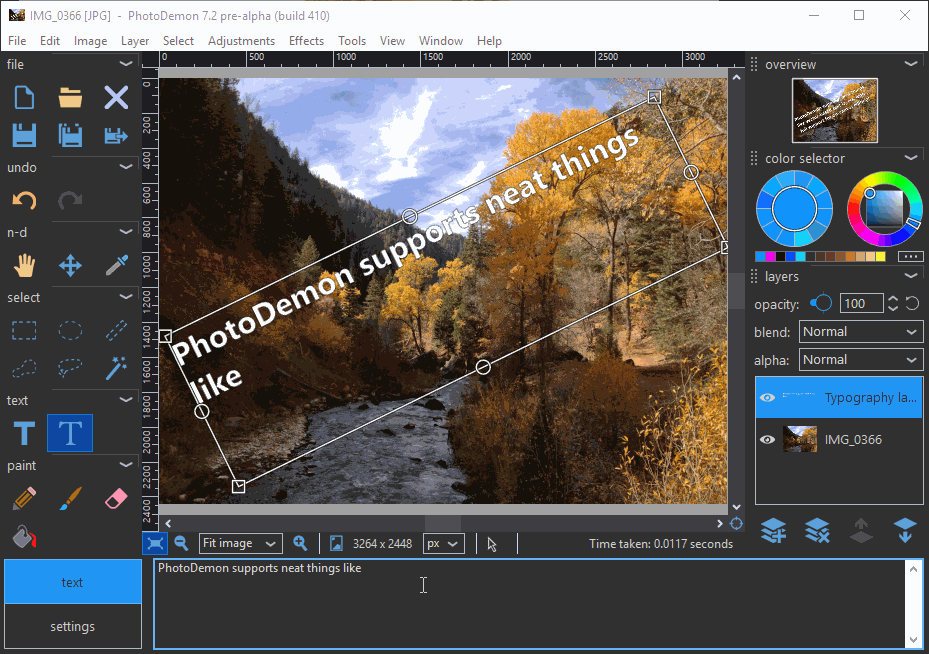Image resolution: width=929 pixels, height=654 pixels.
Task: Move layer down in stack
Action: (905, 530)
